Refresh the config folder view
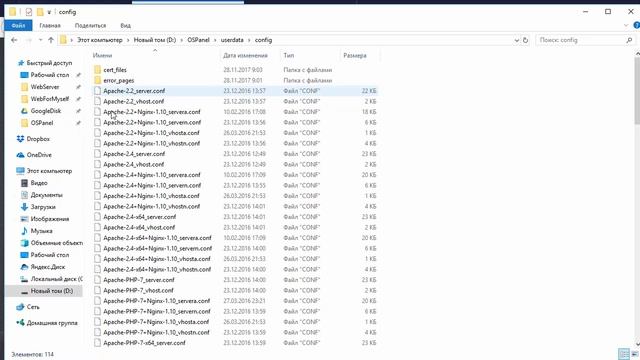The width and height of the screenshot is (640, 360). pos(525,40)
